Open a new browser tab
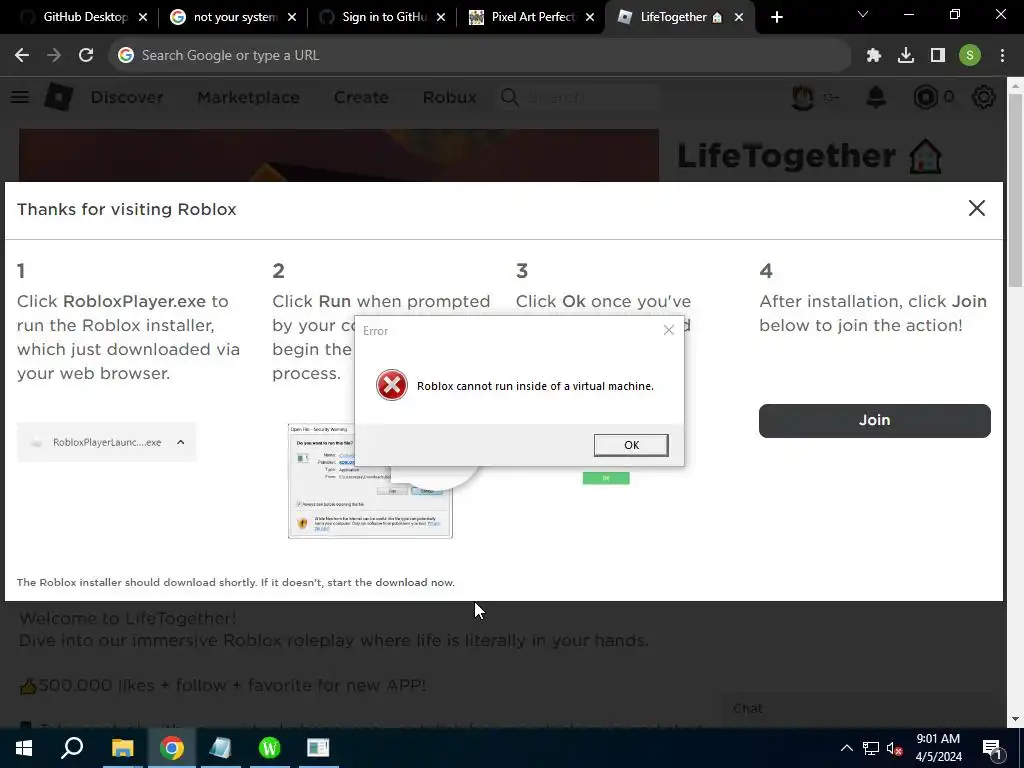1024x768 pixels. tap(776, 18)
